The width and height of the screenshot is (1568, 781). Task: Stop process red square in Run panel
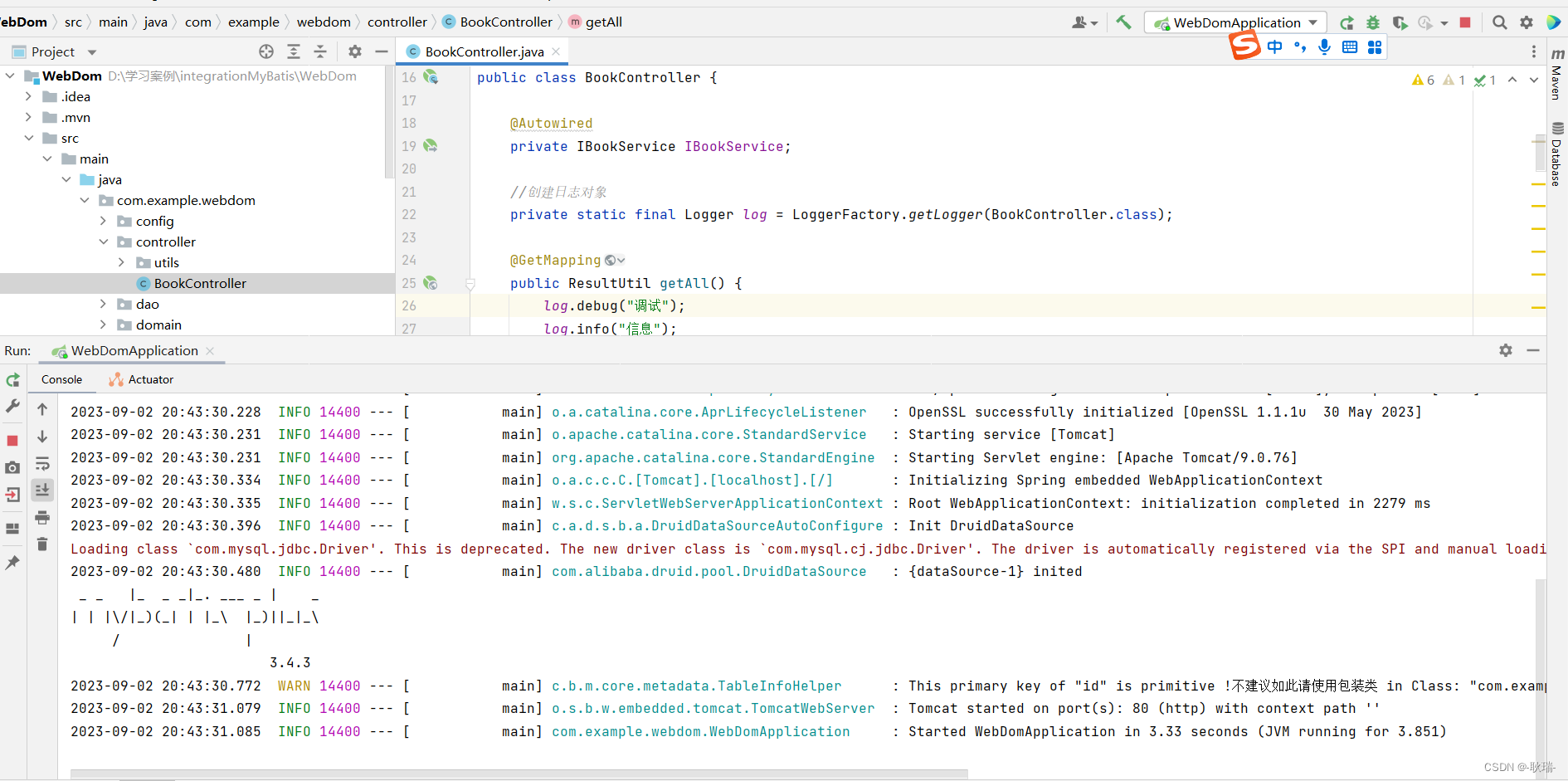pos(12,440)
